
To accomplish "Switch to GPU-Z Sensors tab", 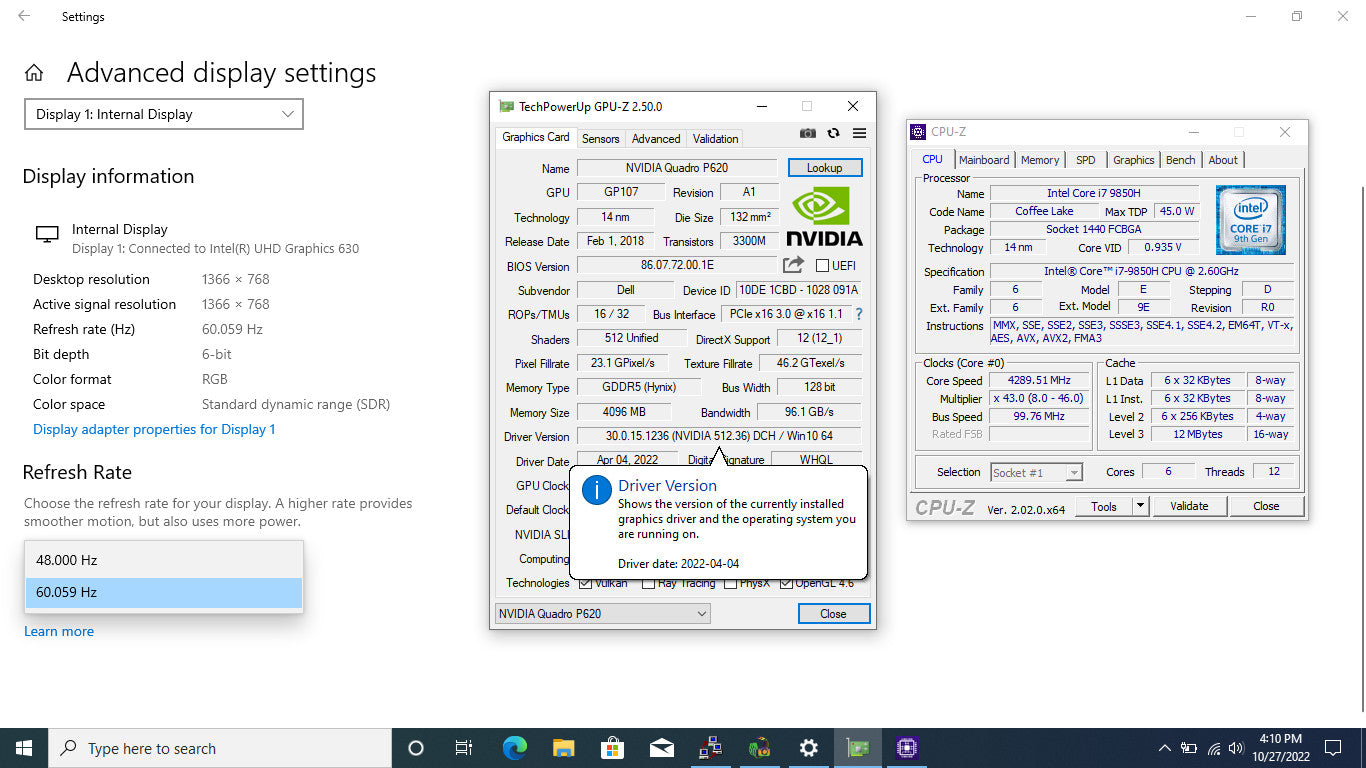I will tap(601, 139).
